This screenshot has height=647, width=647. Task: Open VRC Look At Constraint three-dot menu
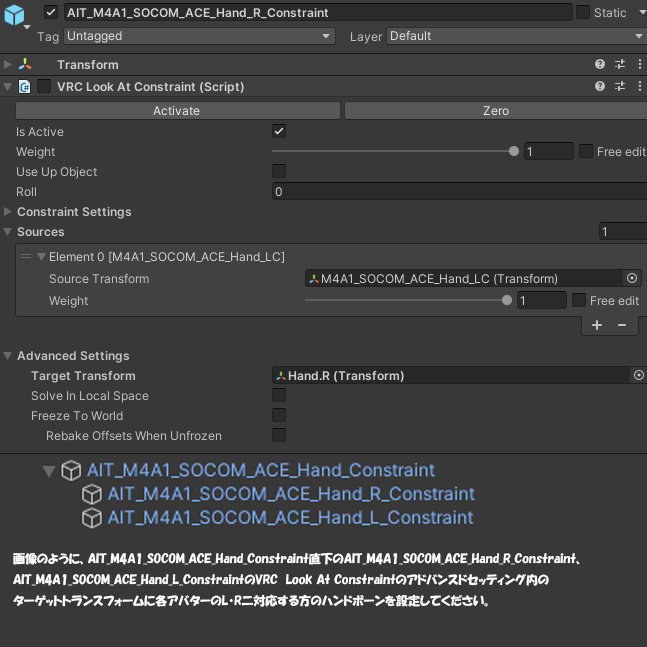click(x=640, y=86)
